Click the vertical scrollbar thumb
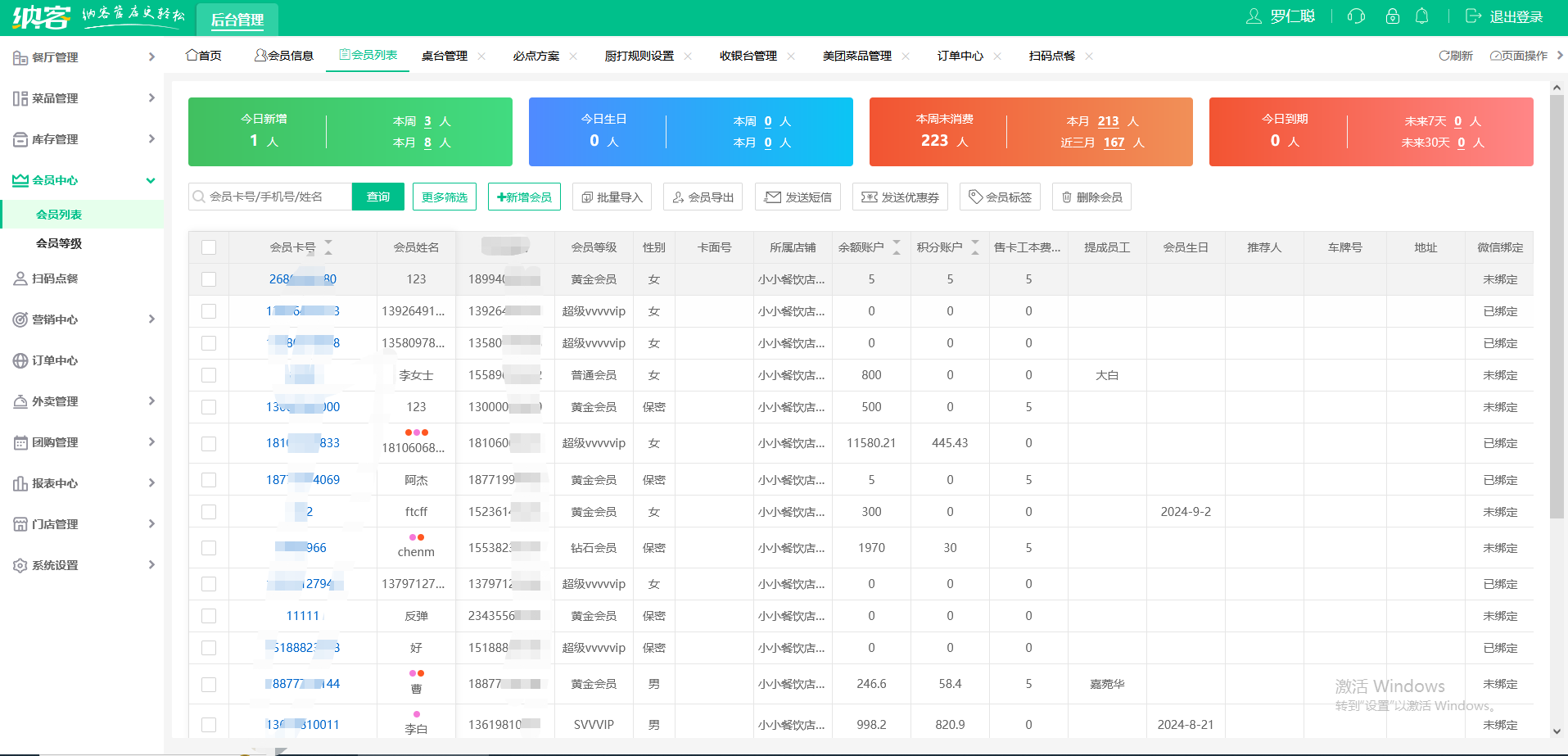The width and height of the screenshot is (1568, 756). point(1557,303)
